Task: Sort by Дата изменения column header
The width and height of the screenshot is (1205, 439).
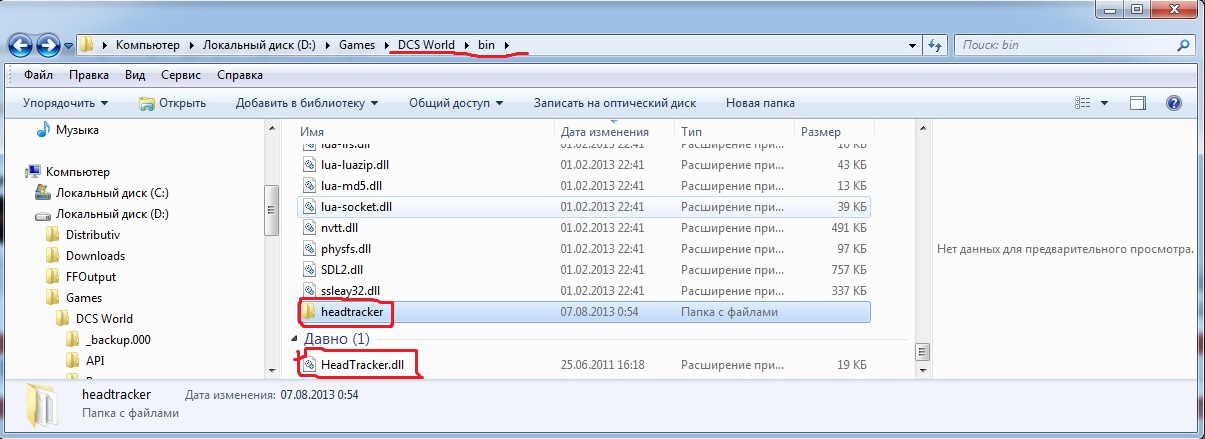Action: (x=615, y=132)
